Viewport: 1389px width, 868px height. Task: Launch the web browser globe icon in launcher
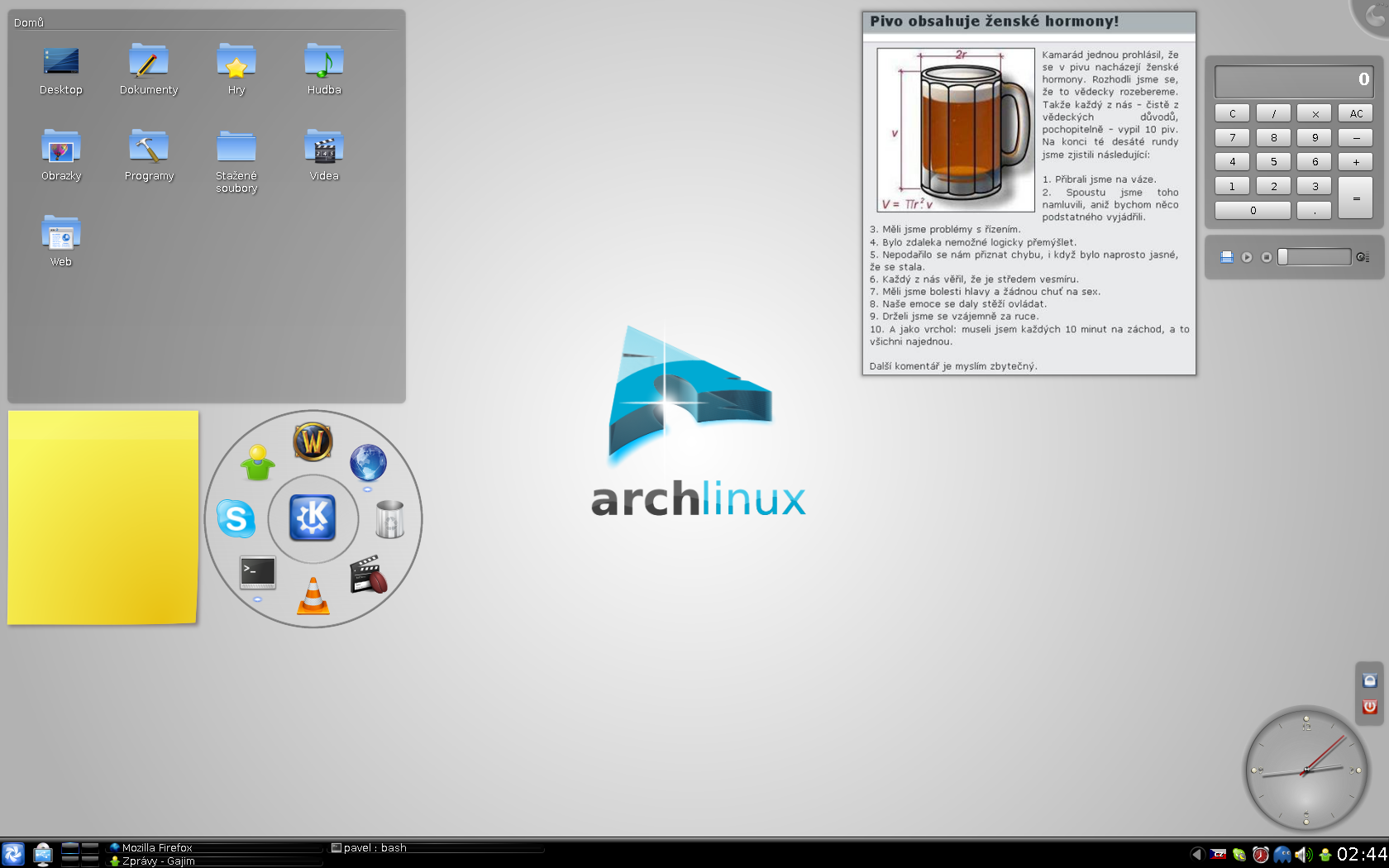[x=368, y=463]
